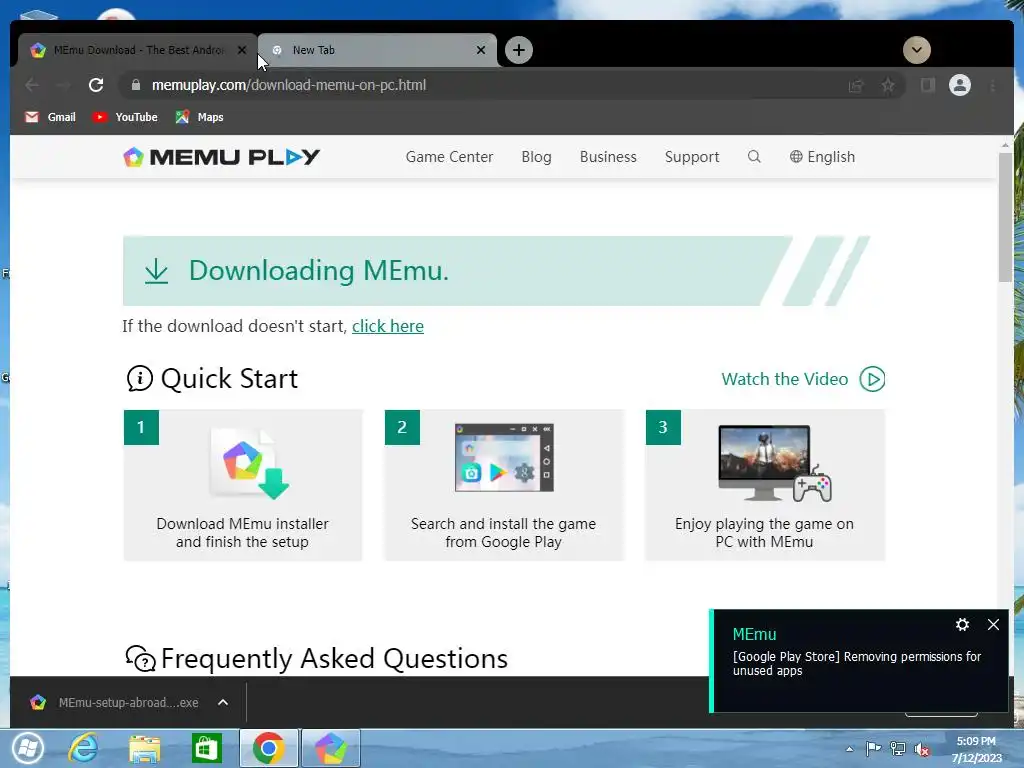This screenshot has height=768, width=1024.
Task: Click the Frequently Asked Questions icon
Action: point(140,658)
